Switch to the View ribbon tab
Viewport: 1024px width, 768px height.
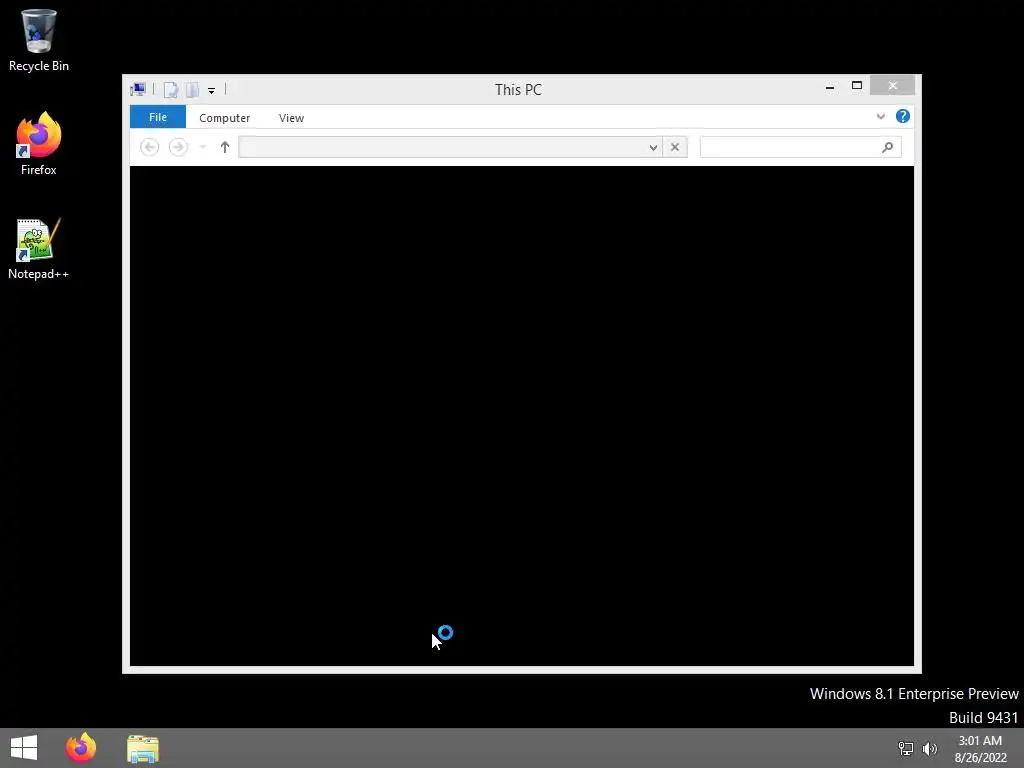291,118
